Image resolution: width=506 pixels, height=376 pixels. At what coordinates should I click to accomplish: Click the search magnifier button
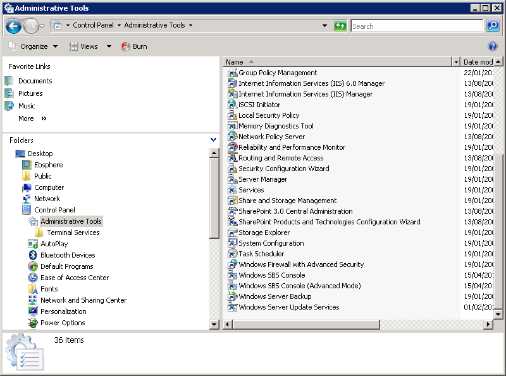click(493, 26)
